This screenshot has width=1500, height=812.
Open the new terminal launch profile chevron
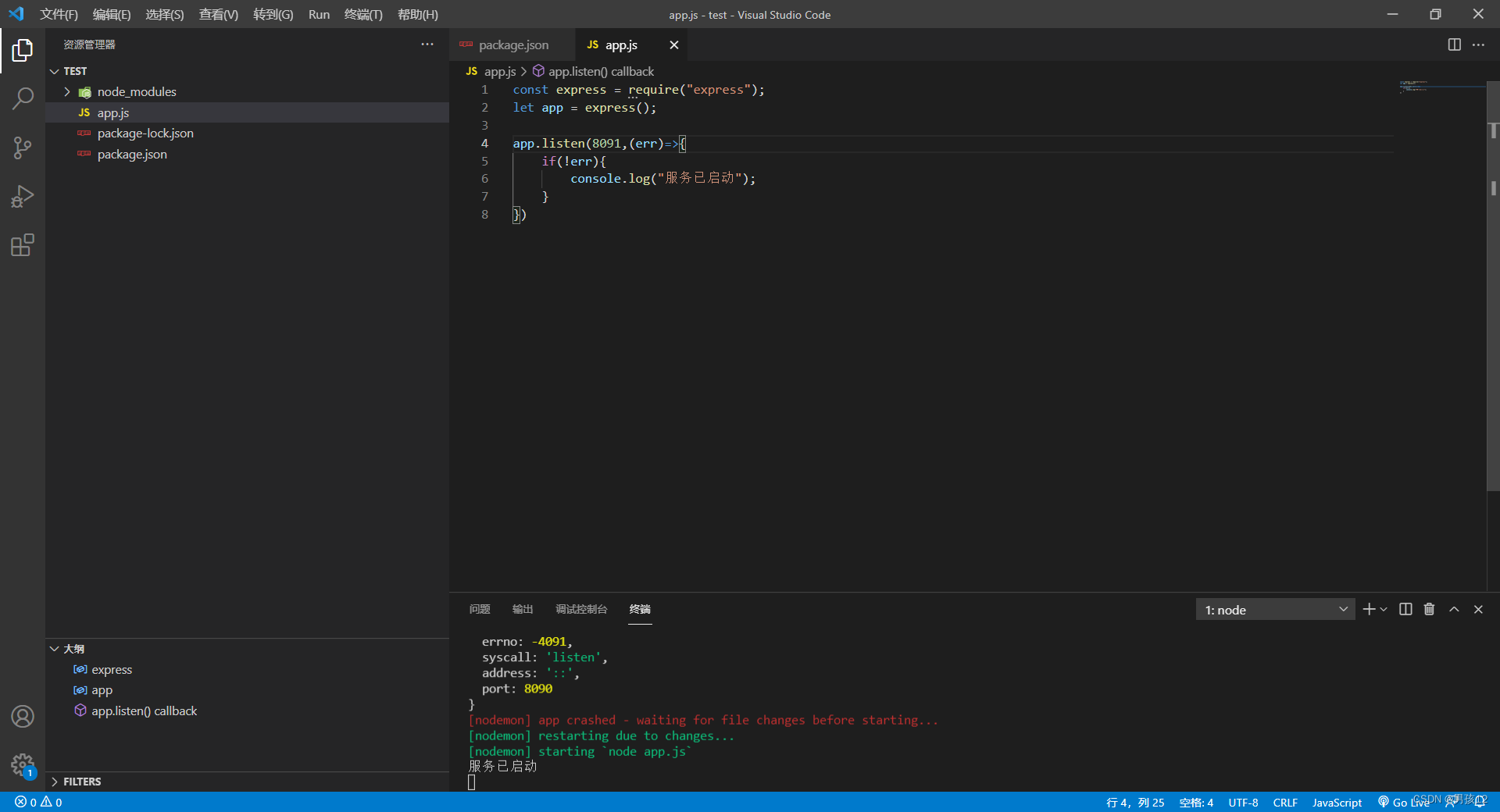(1384, 609)
